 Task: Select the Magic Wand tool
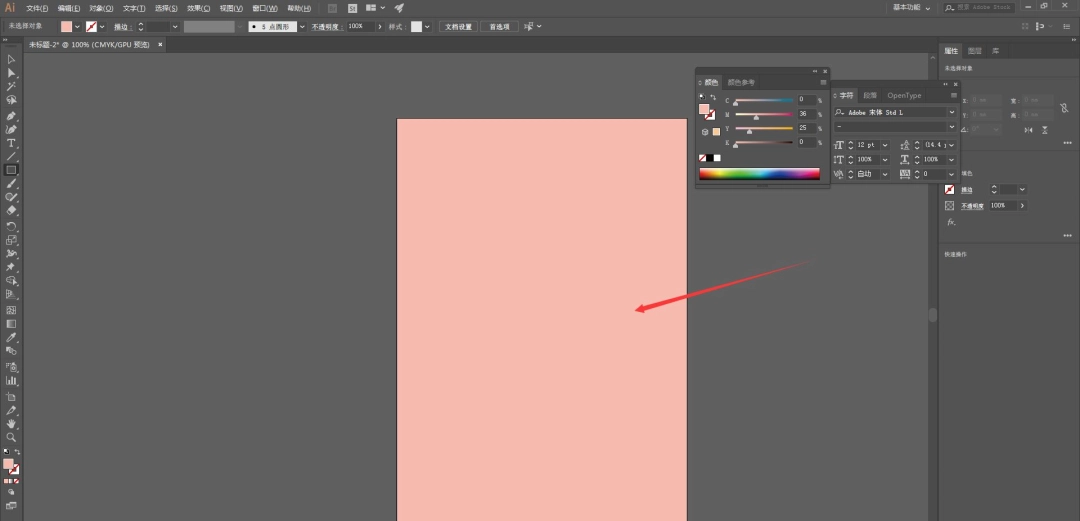tap(11, 87)
